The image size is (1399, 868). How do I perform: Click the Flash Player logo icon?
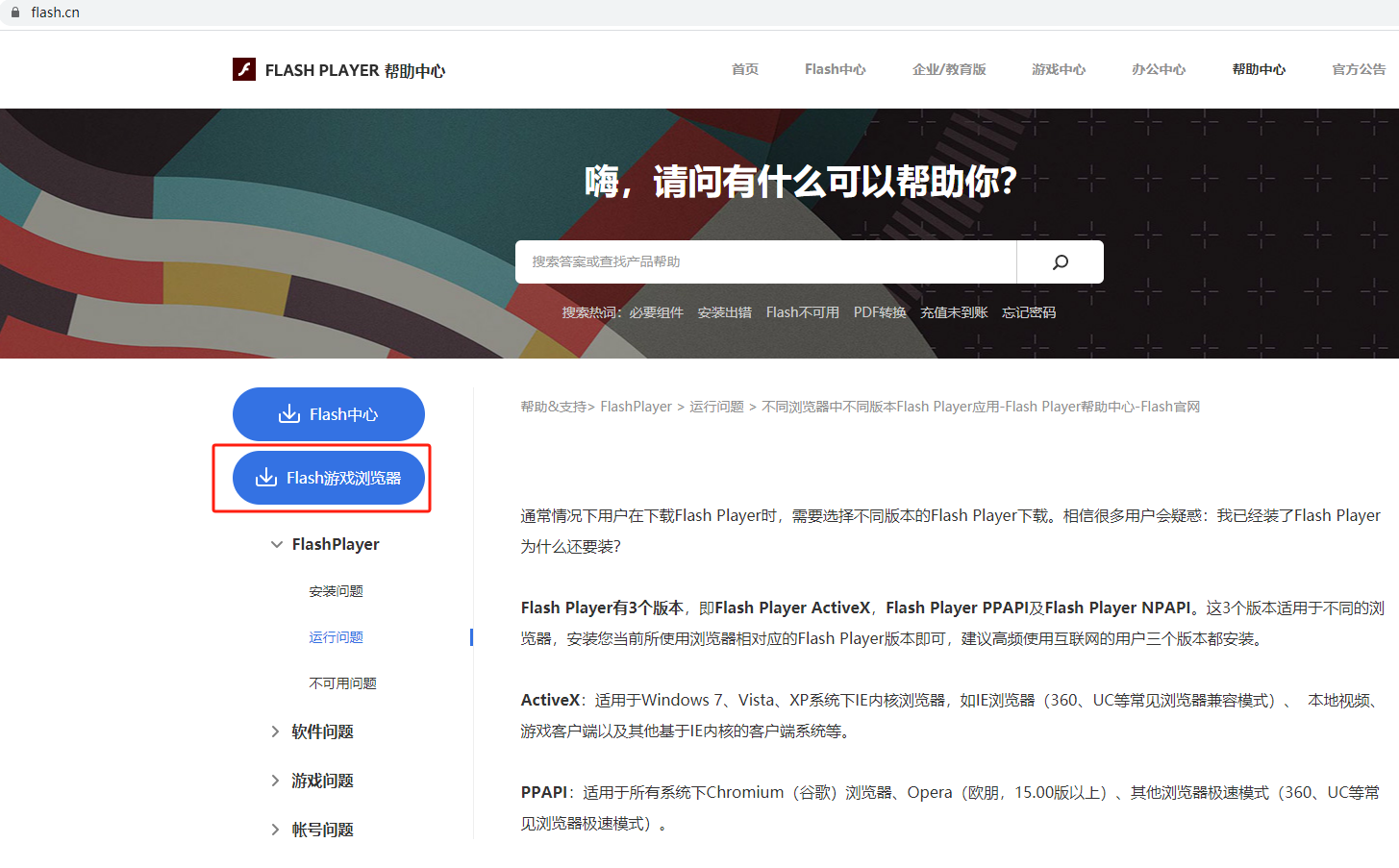244,69
